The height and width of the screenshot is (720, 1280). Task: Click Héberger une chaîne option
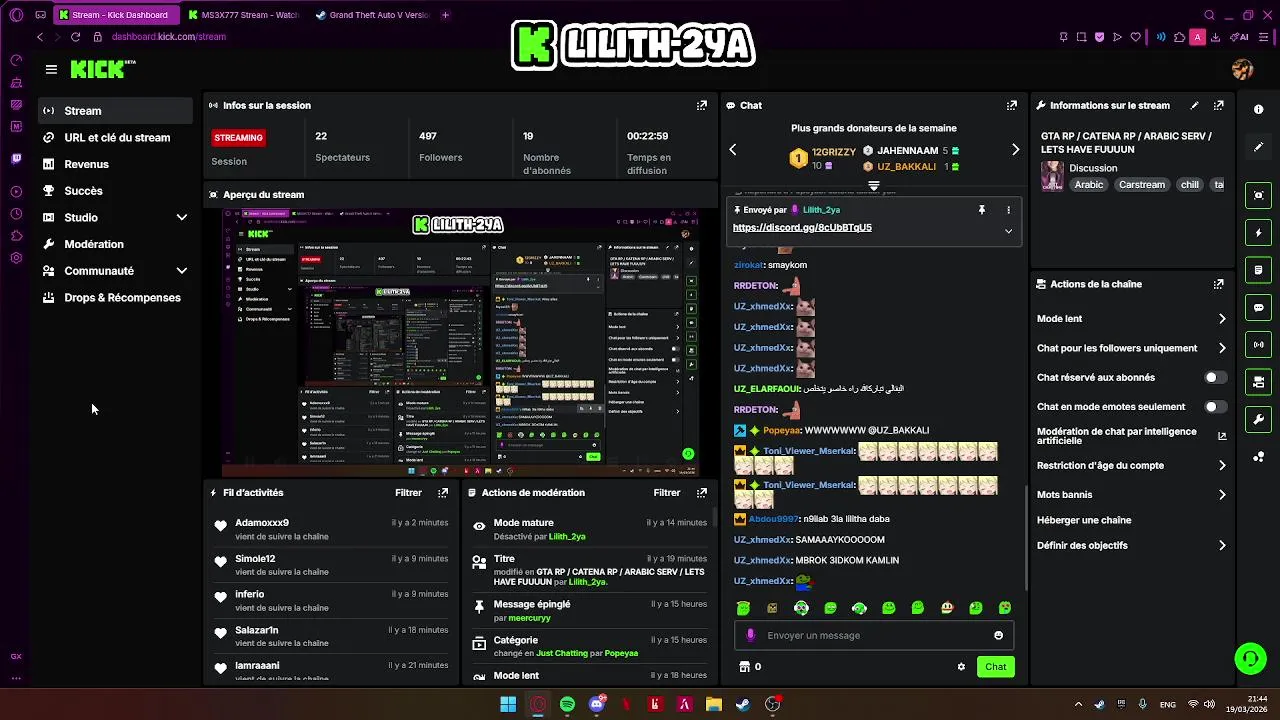(x=1084, y=520)
